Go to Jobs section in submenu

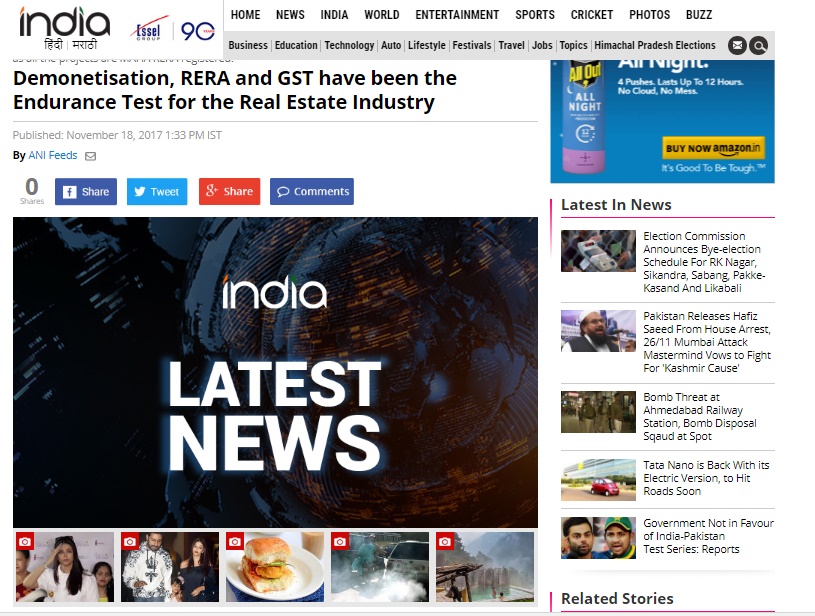click(x=542, y=45)
